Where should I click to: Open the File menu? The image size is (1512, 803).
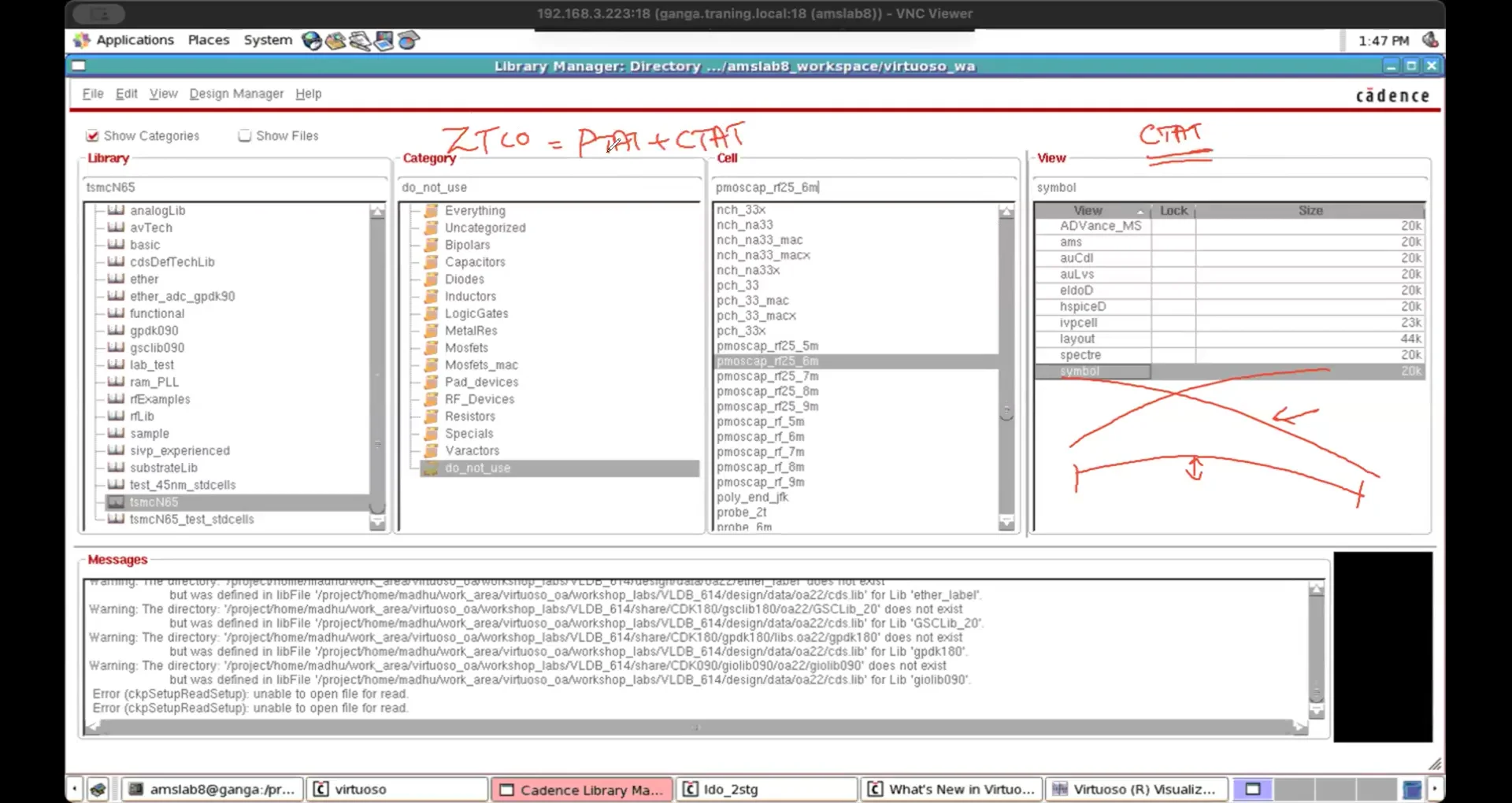pyautogui.click(x=93, y=94)
